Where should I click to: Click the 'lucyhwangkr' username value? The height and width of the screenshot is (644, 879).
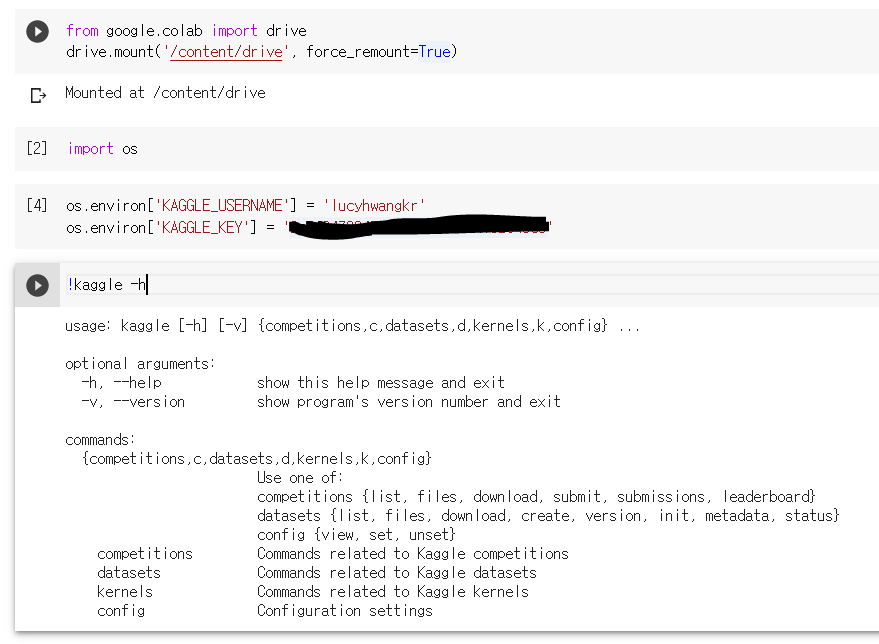374,206
